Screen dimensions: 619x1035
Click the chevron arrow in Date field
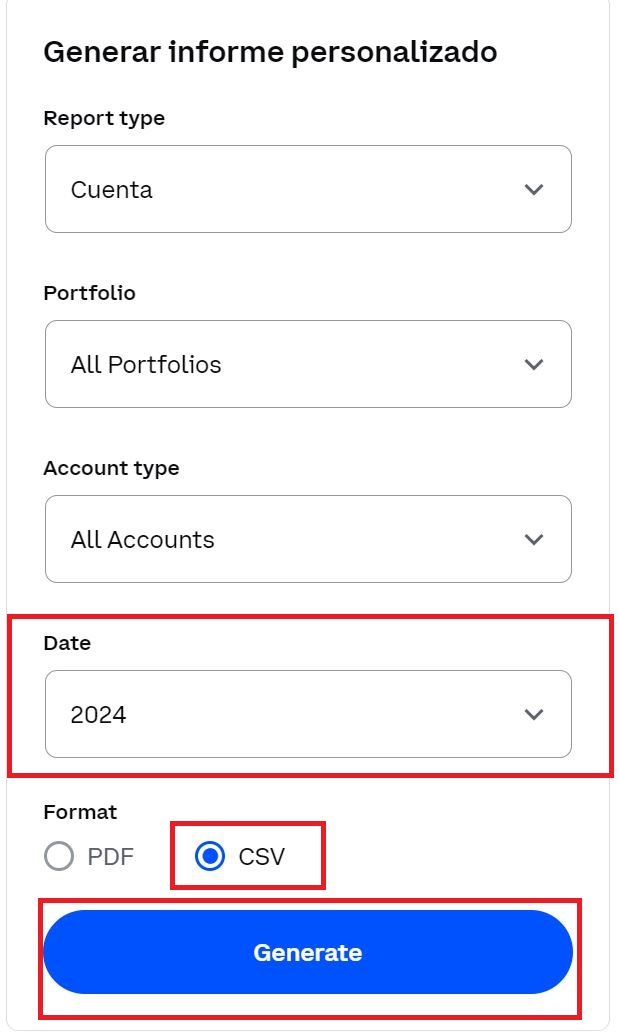(534, 714)
